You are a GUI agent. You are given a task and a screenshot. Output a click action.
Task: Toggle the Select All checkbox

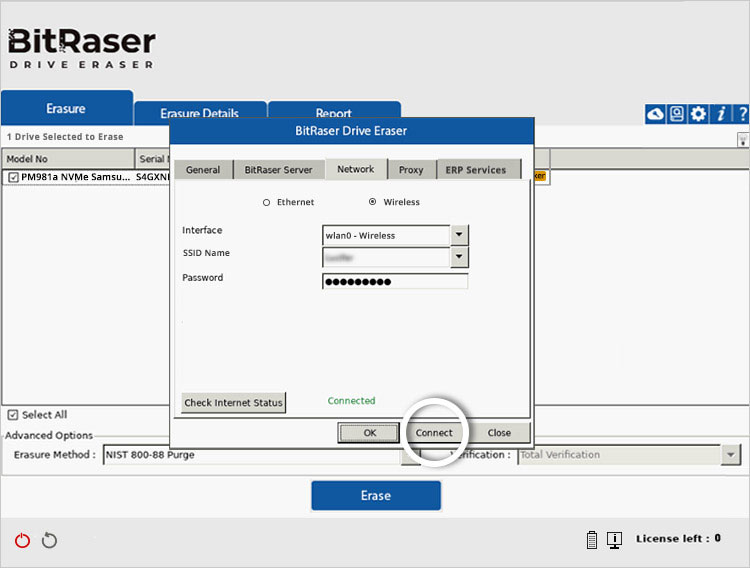click(13, 415)
